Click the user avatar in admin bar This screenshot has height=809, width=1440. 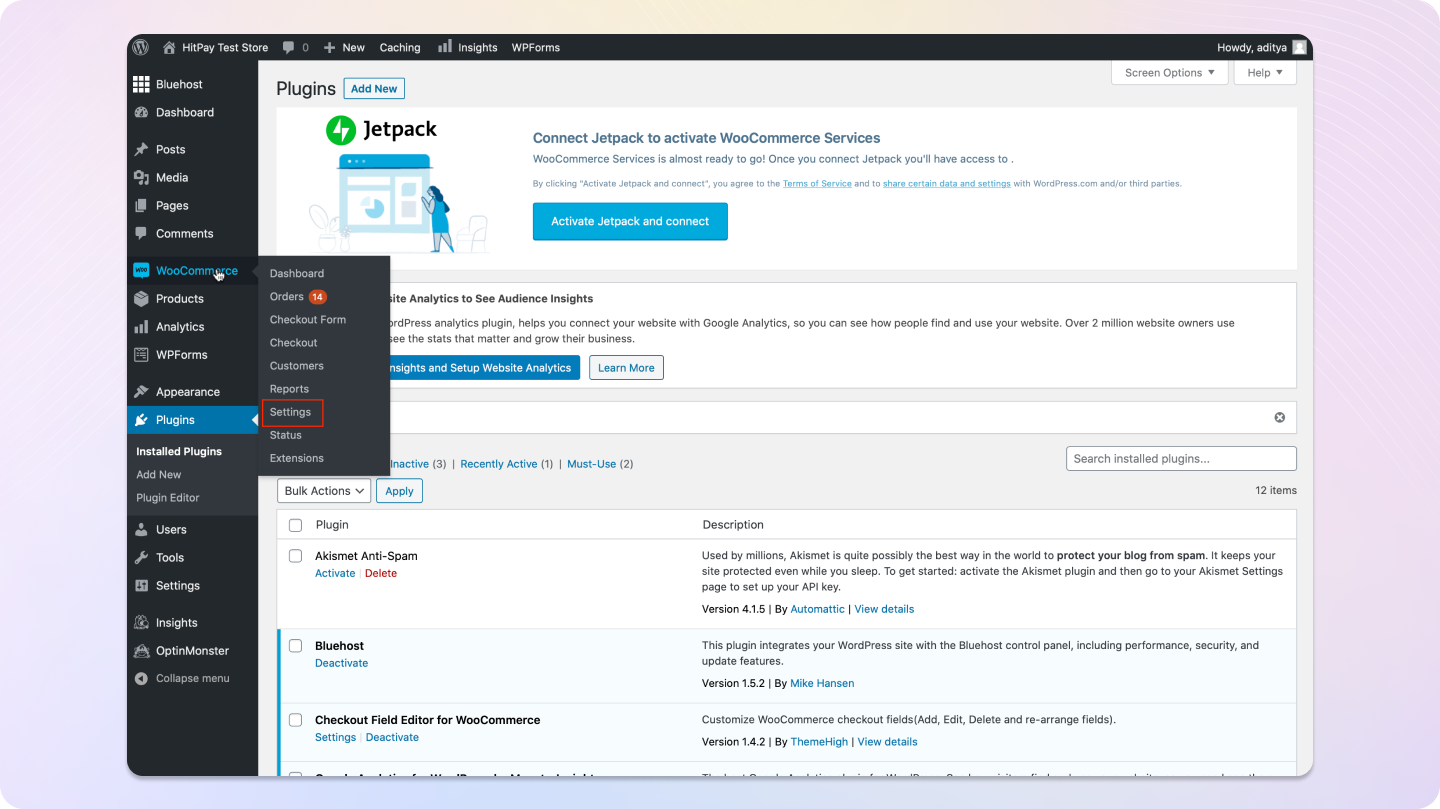pyautogui.click(x=1299, y=47)
